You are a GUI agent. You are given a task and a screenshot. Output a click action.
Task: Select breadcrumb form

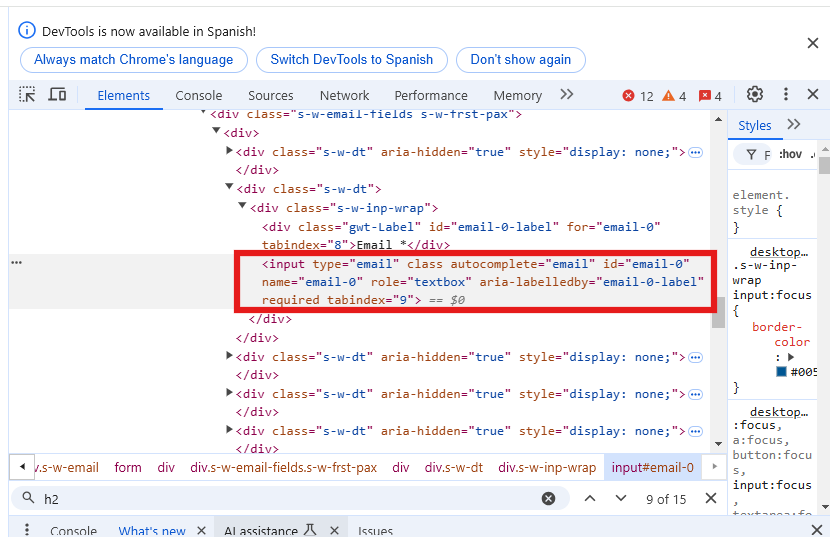coord(128,468)
